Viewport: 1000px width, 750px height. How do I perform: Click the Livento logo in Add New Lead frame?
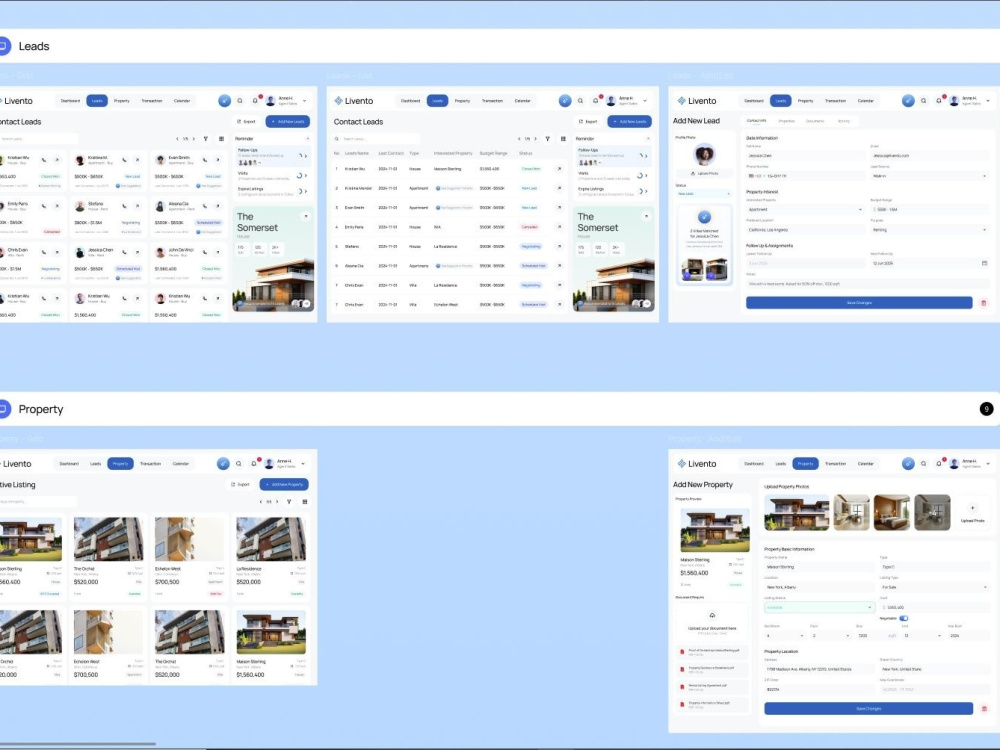pyautogui.click(x=696, y=101)
